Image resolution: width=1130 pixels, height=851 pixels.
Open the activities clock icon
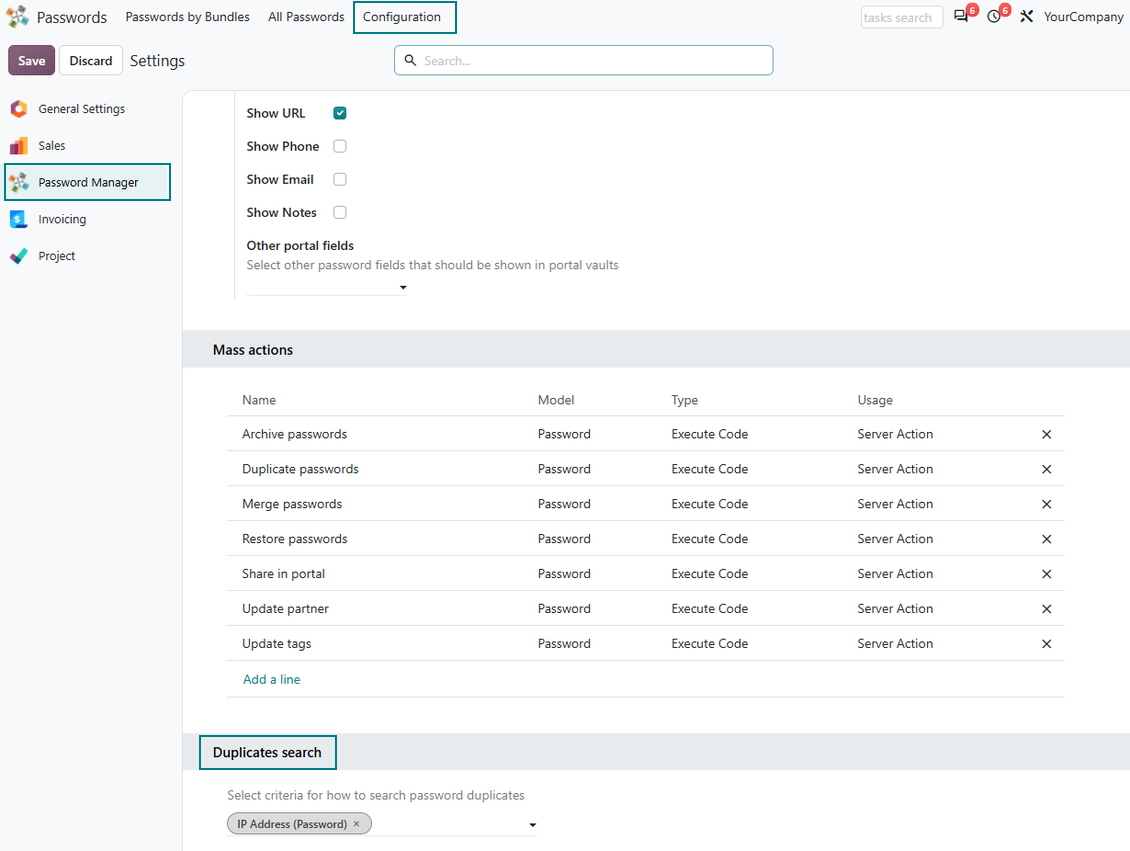point(994,17)
